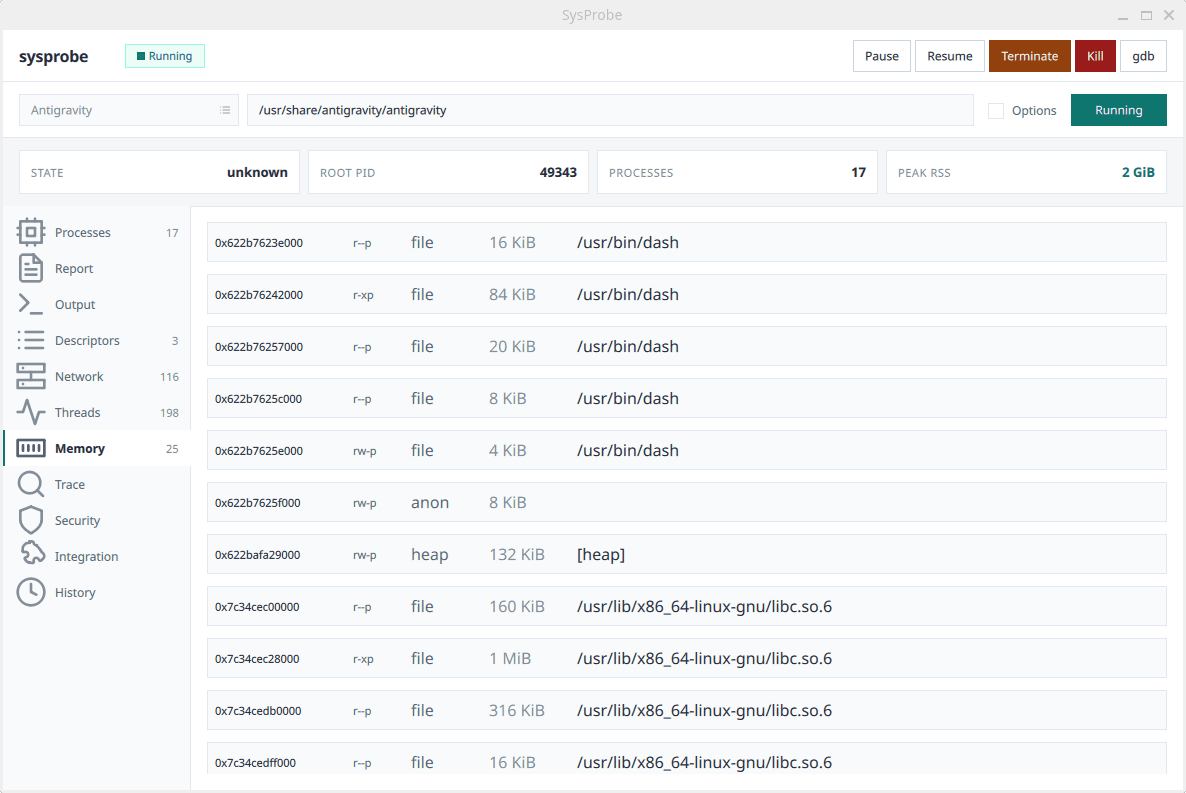1186x793 pixels.
Task: Select memory row 0x622b7625e000
Action: coord(687,450)
